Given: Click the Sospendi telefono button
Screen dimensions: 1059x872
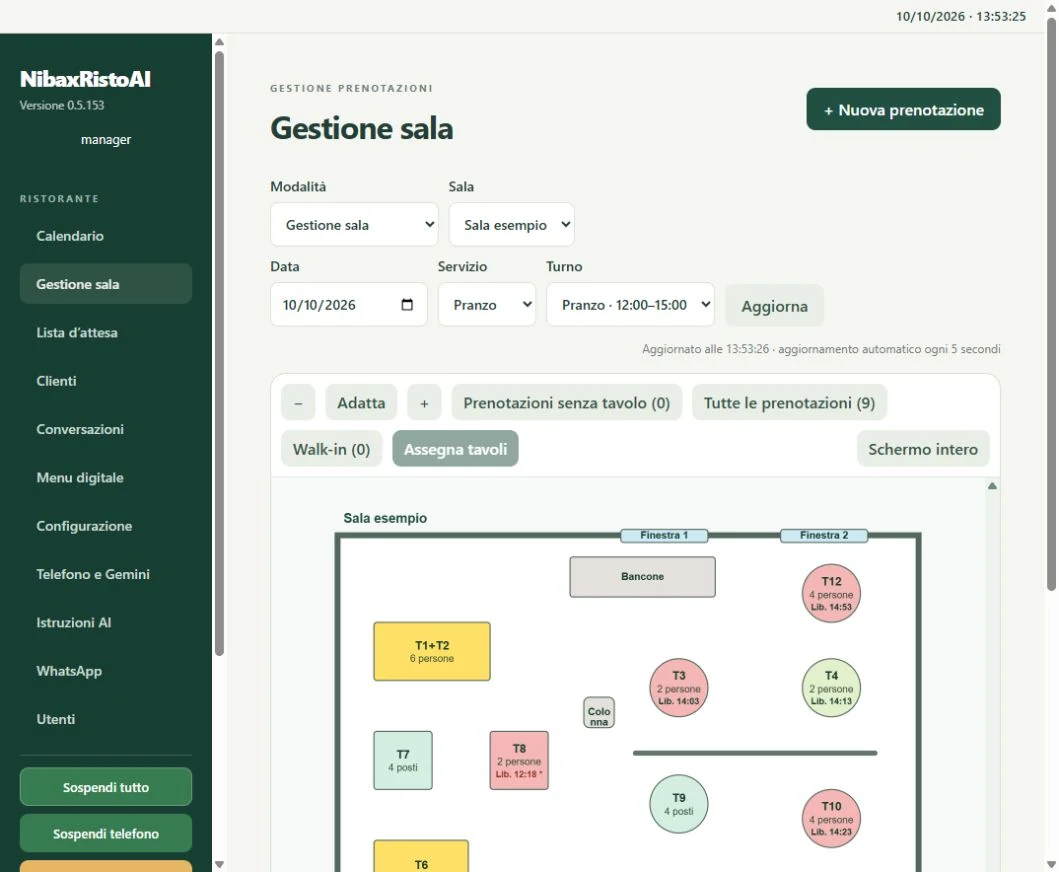Looking at the screenshot, I should click(x=105, y=833).
